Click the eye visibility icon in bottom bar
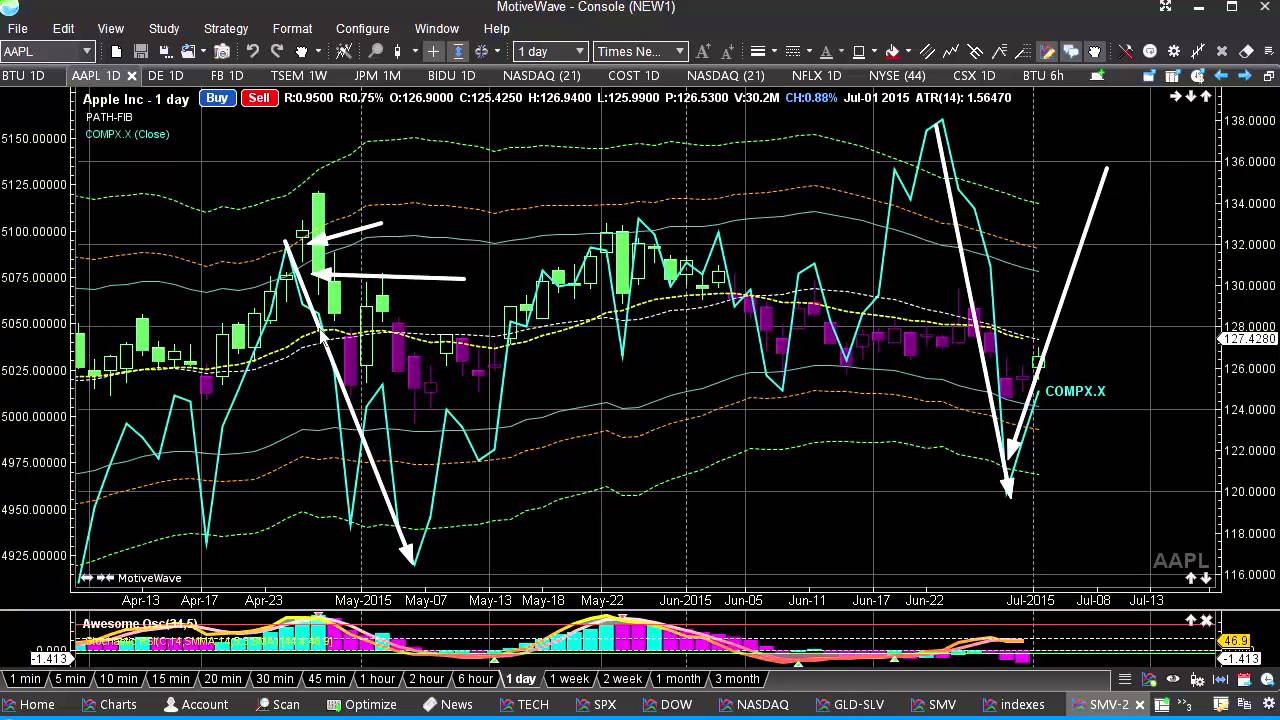Image resolution: width=1280 pixels, height=720 pixels. tap(1173, 679)
